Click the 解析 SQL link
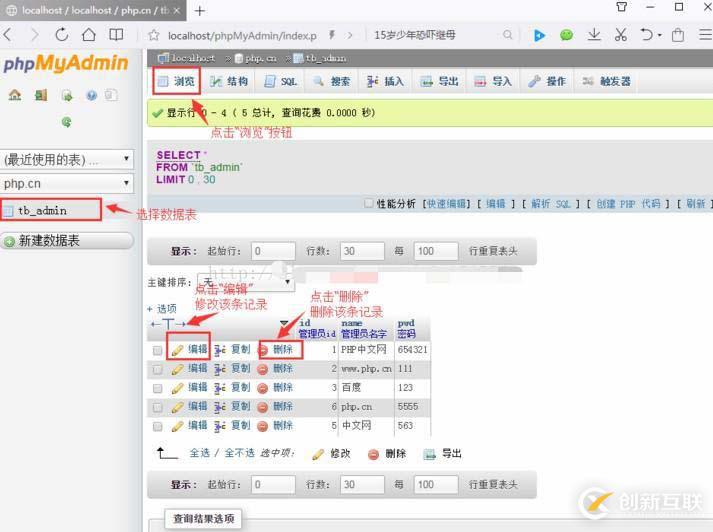 pos(551,204)
